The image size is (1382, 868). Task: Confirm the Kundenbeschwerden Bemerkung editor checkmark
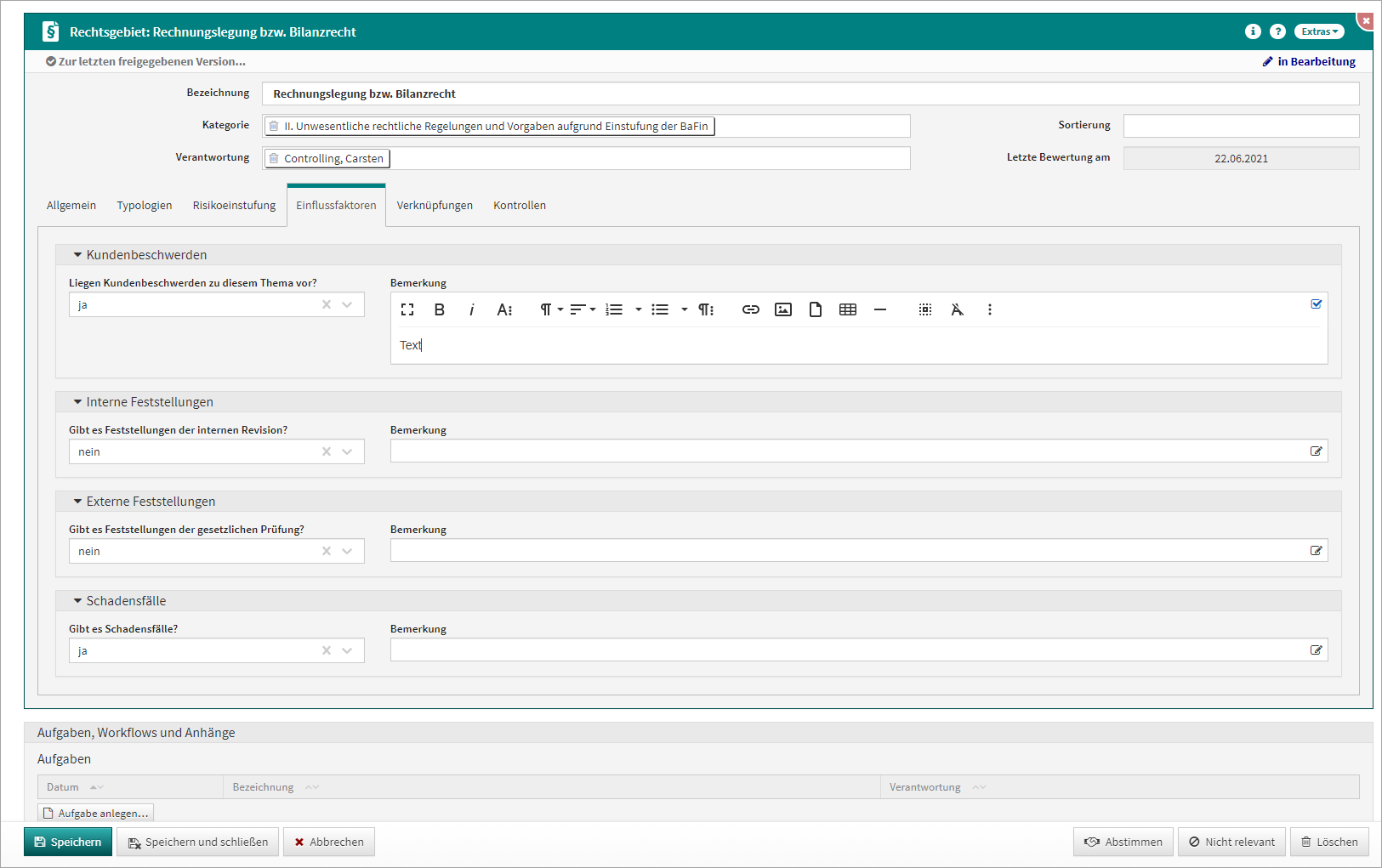[x=1316, y=304]
